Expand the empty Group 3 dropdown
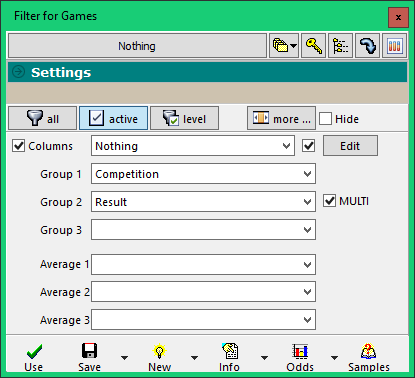This screenshot has width=415, height=378. pyautogui.click(x=203, y=230)
